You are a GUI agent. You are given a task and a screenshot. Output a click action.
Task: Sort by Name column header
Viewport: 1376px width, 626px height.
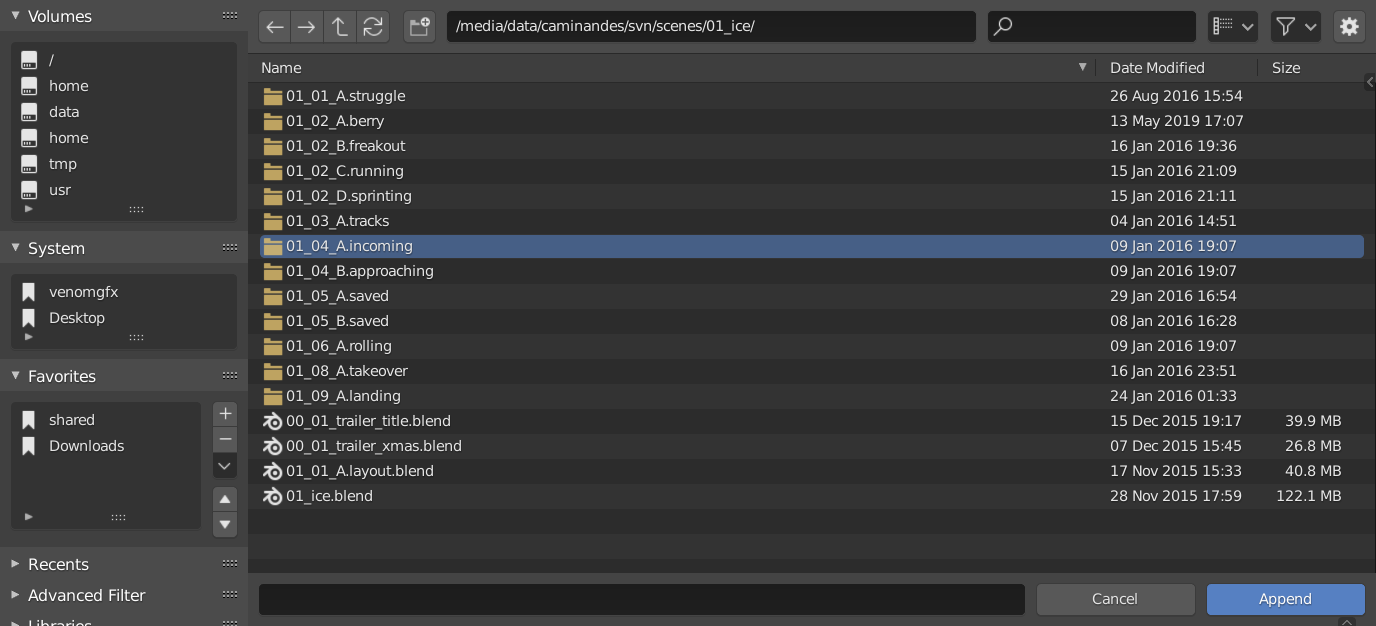pos(674,68)
